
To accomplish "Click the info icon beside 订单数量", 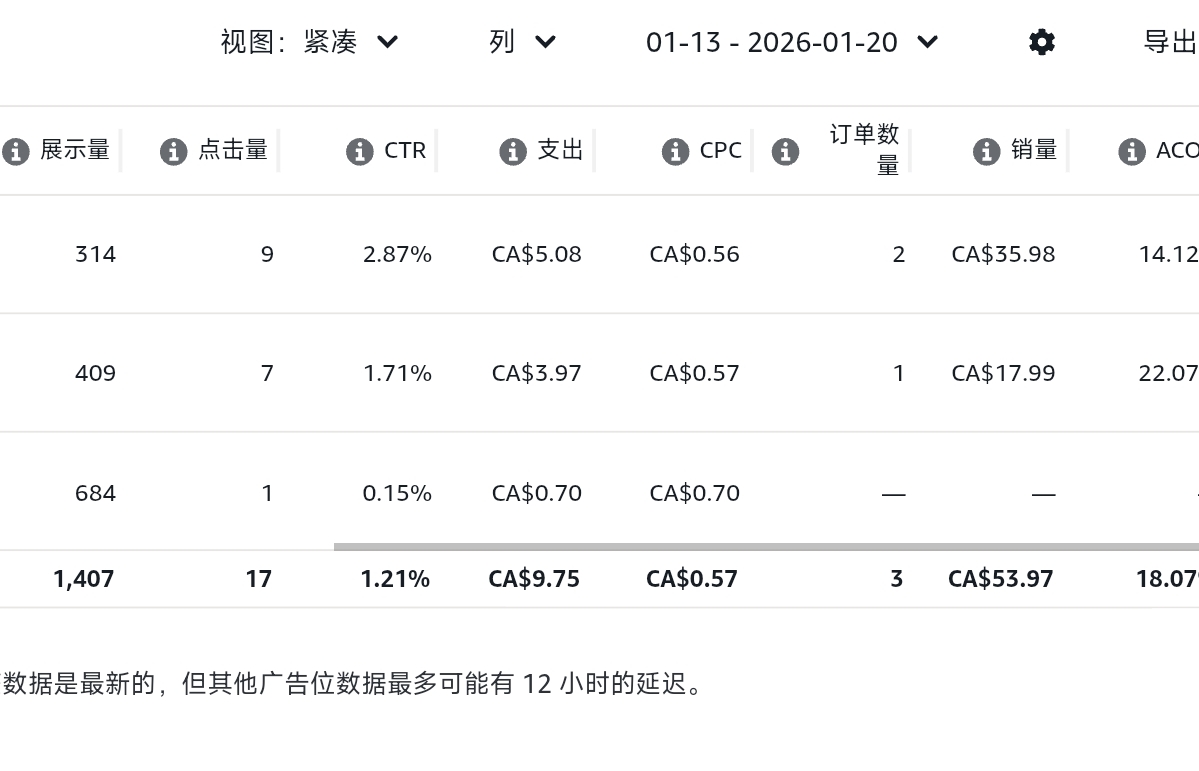I will click(785, 151).
